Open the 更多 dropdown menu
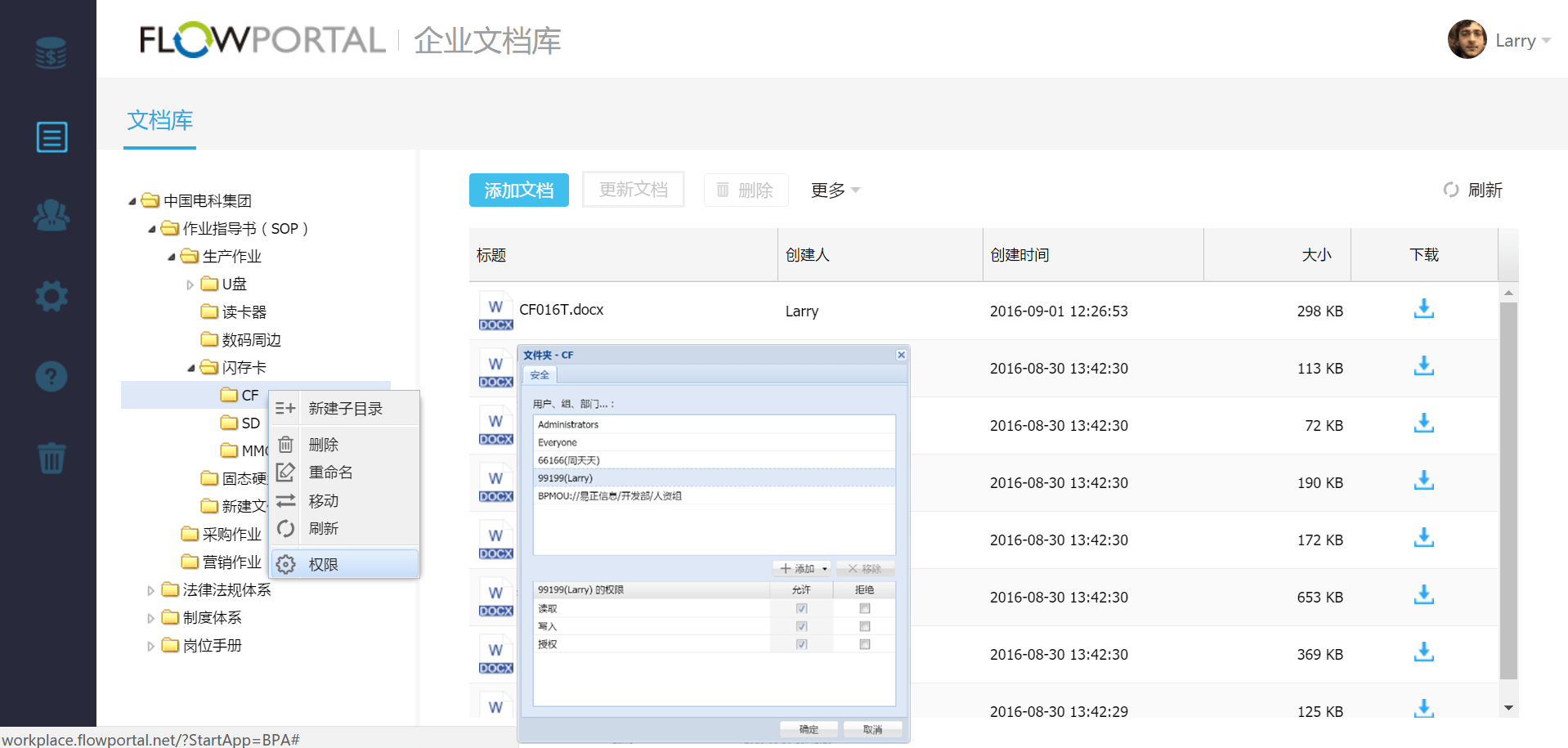1568x748 pixels. [835, 190]
